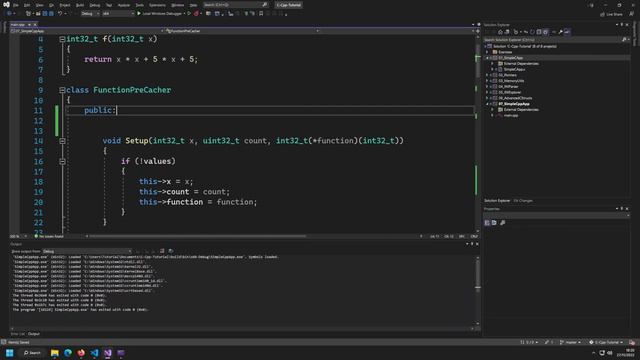The width and height of the screenshot is (640, 360).
Task: Select main.cpp in Solution Explorer
Action: pos(511,116)
